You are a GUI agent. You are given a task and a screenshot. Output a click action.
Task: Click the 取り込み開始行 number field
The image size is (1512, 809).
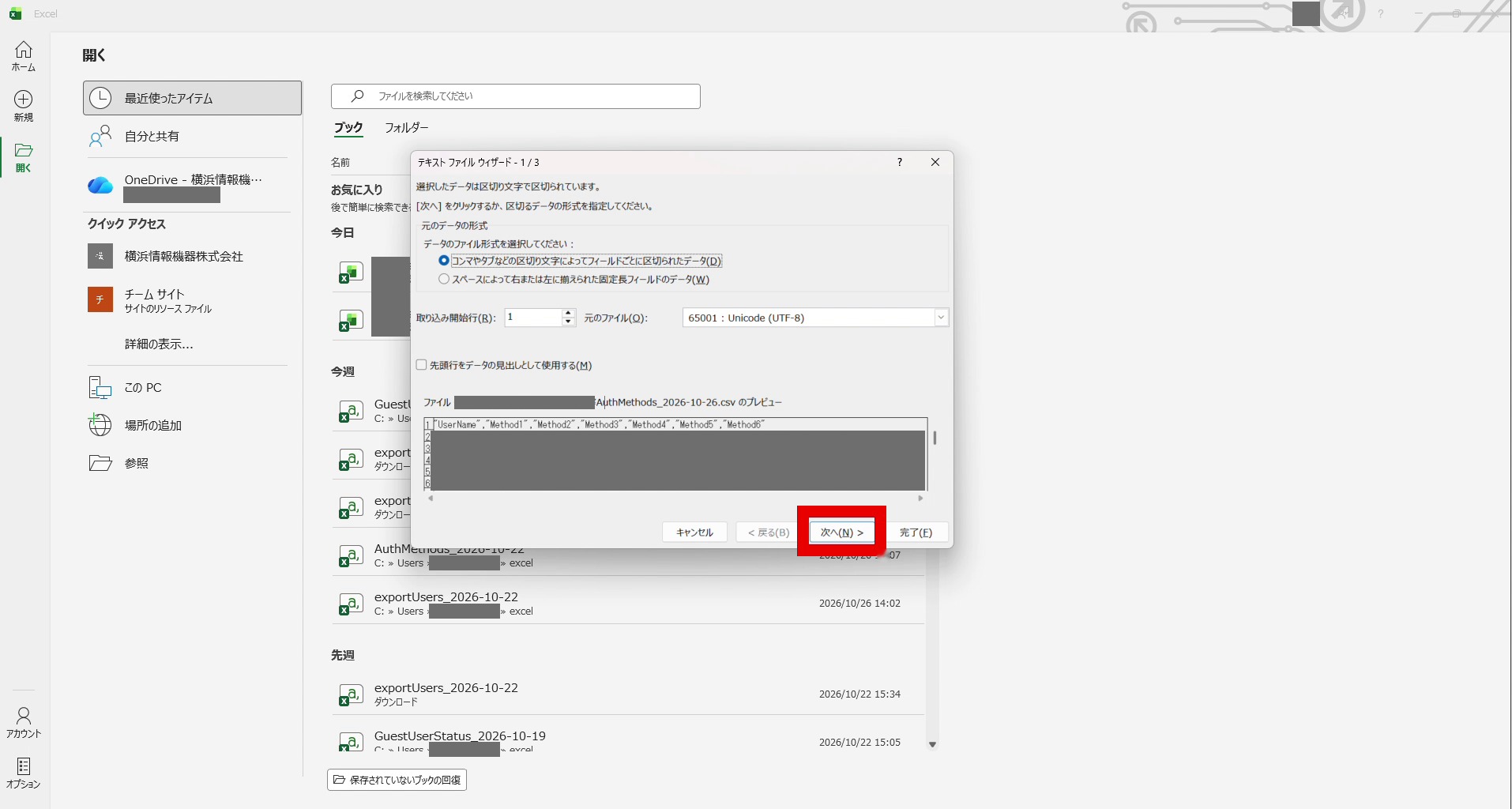(533, 318)
